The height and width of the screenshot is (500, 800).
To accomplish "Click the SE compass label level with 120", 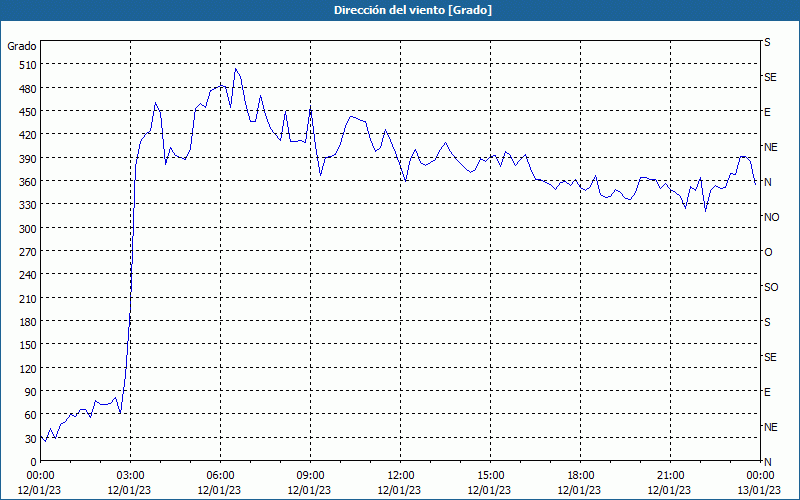I will click(770, 358).
